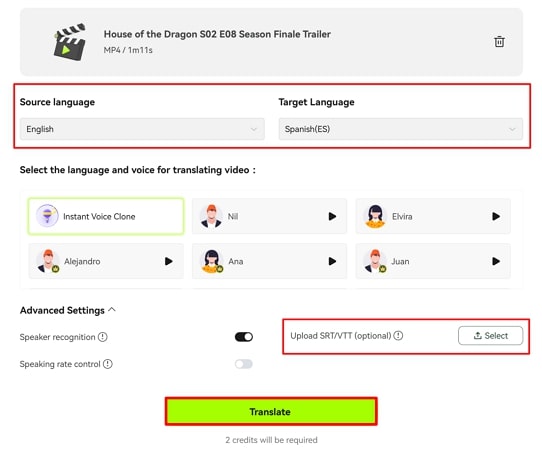Click Elvira's avatar icon

(x=375, y=216)
